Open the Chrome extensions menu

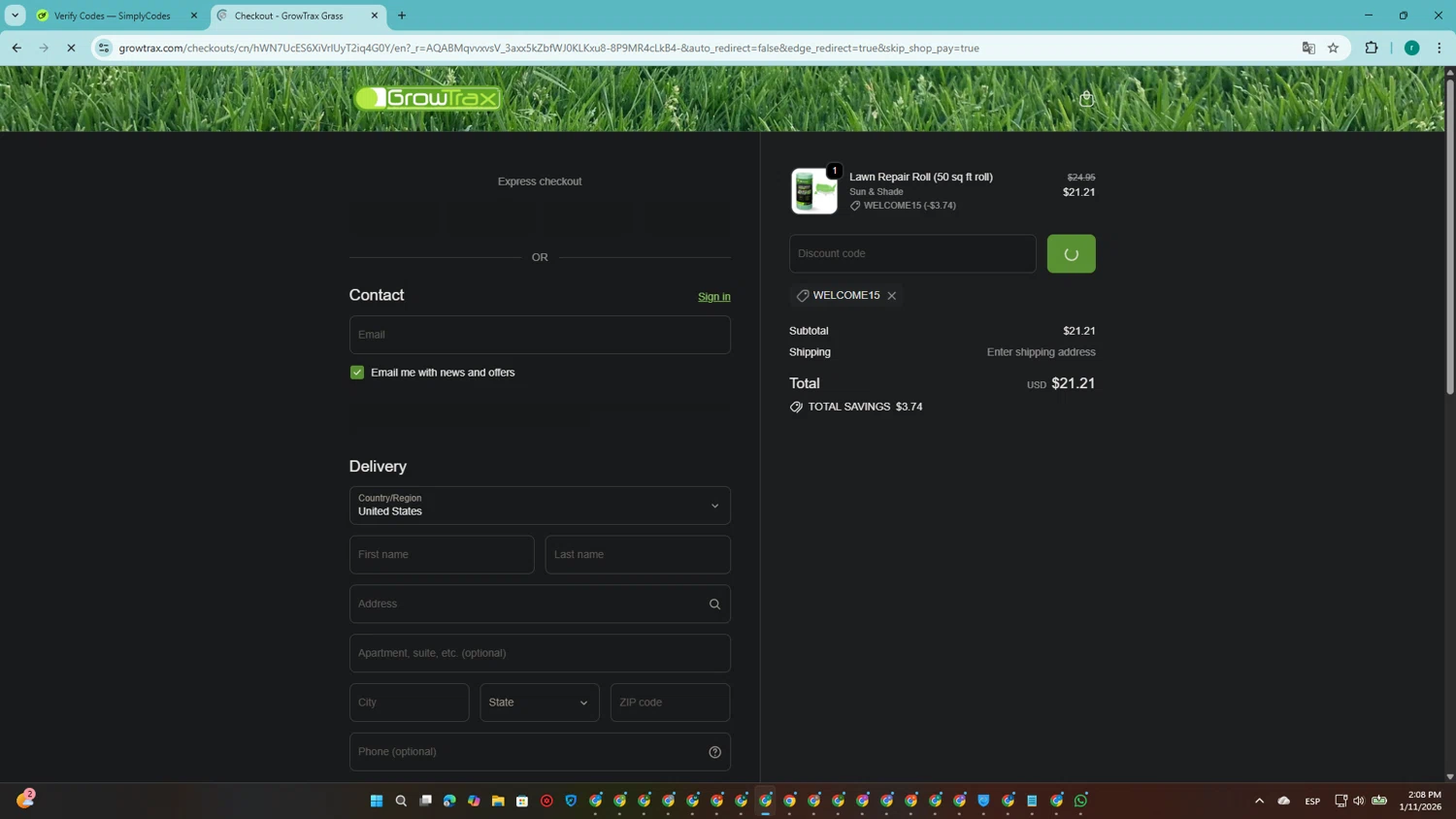1371,48
